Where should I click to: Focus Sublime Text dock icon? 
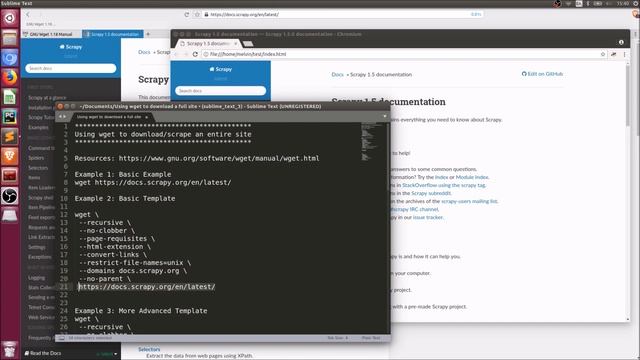(9, 136)
